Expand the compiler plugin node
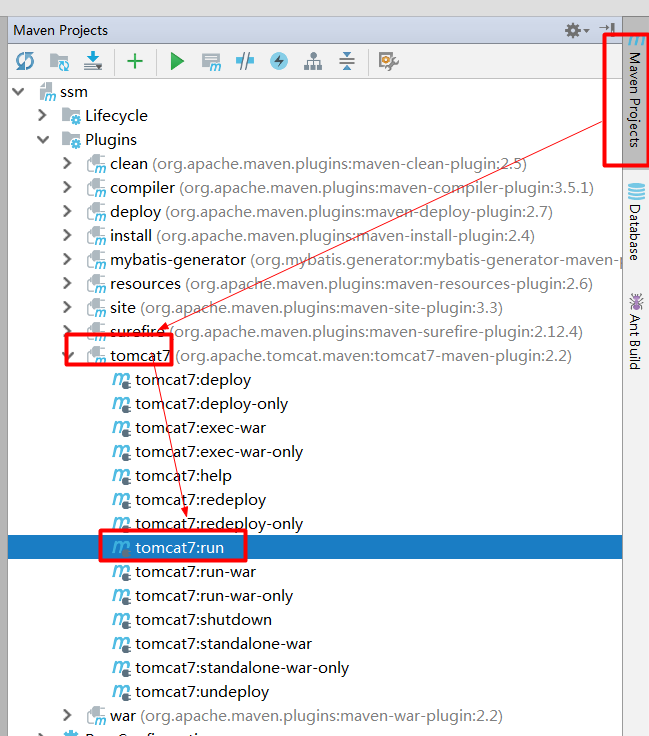 pyautogui.click(x=68, y=187)
